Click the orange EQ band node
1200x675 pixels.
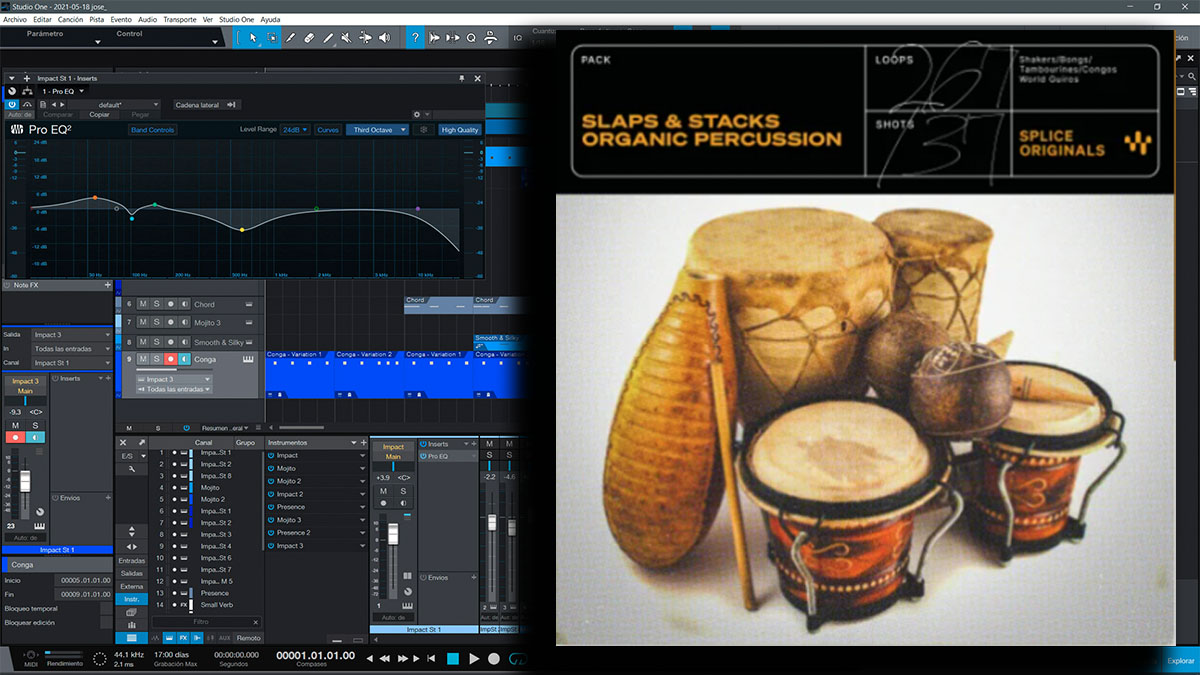[x=95, y=198]
